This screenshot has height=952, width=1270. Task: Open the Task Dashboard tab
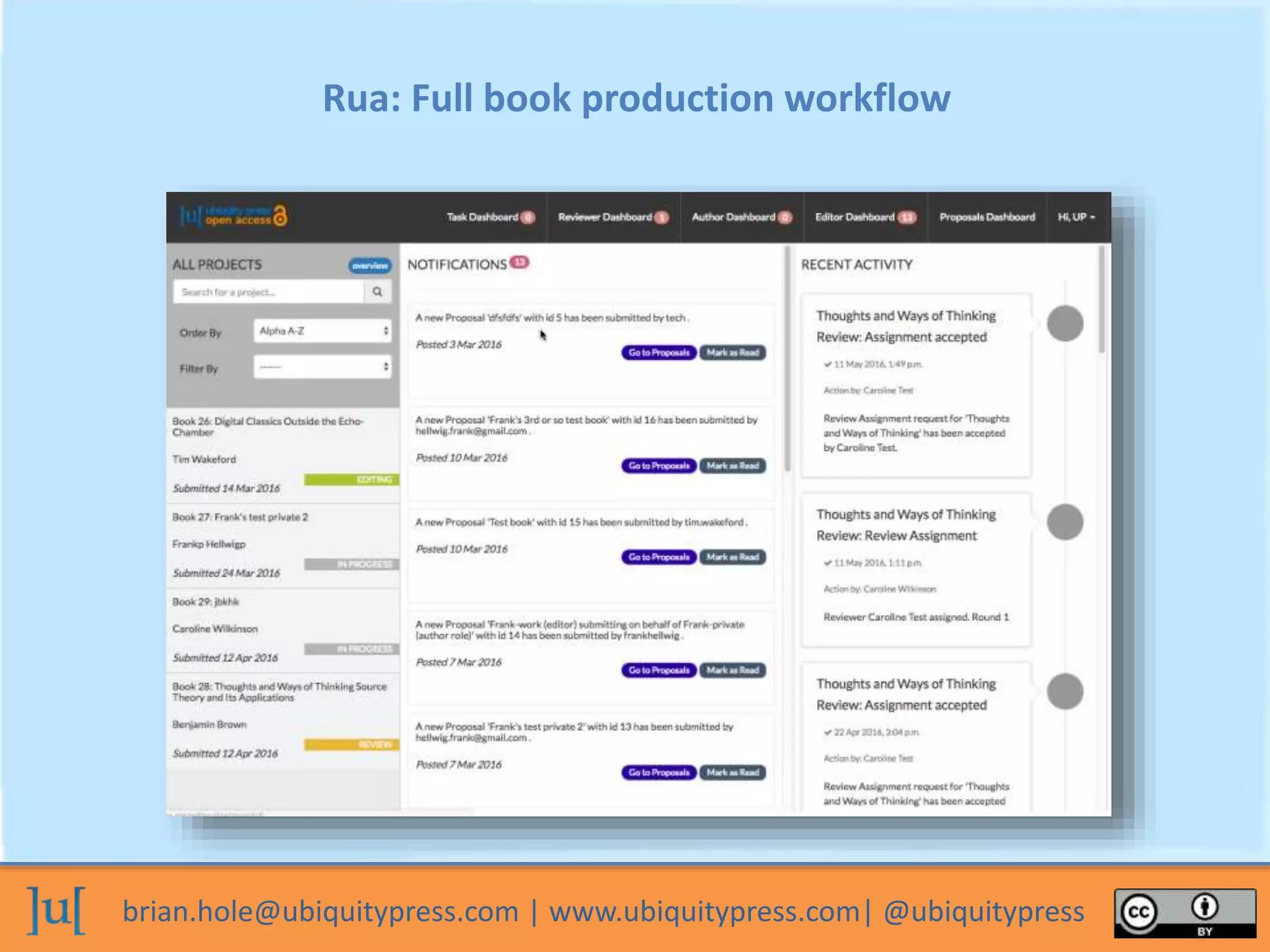click(482, 218)
